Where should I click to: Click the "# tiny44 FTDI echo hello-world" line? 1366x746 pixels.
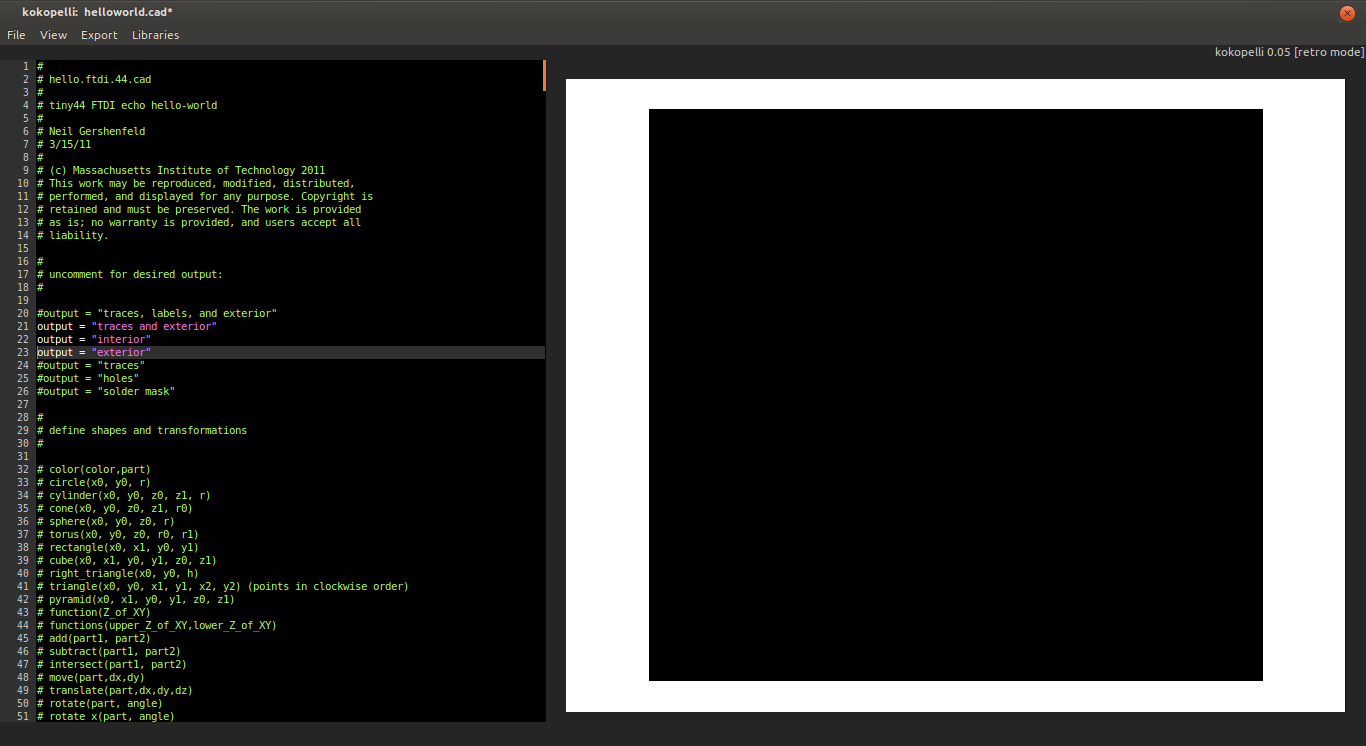point(127,105)
